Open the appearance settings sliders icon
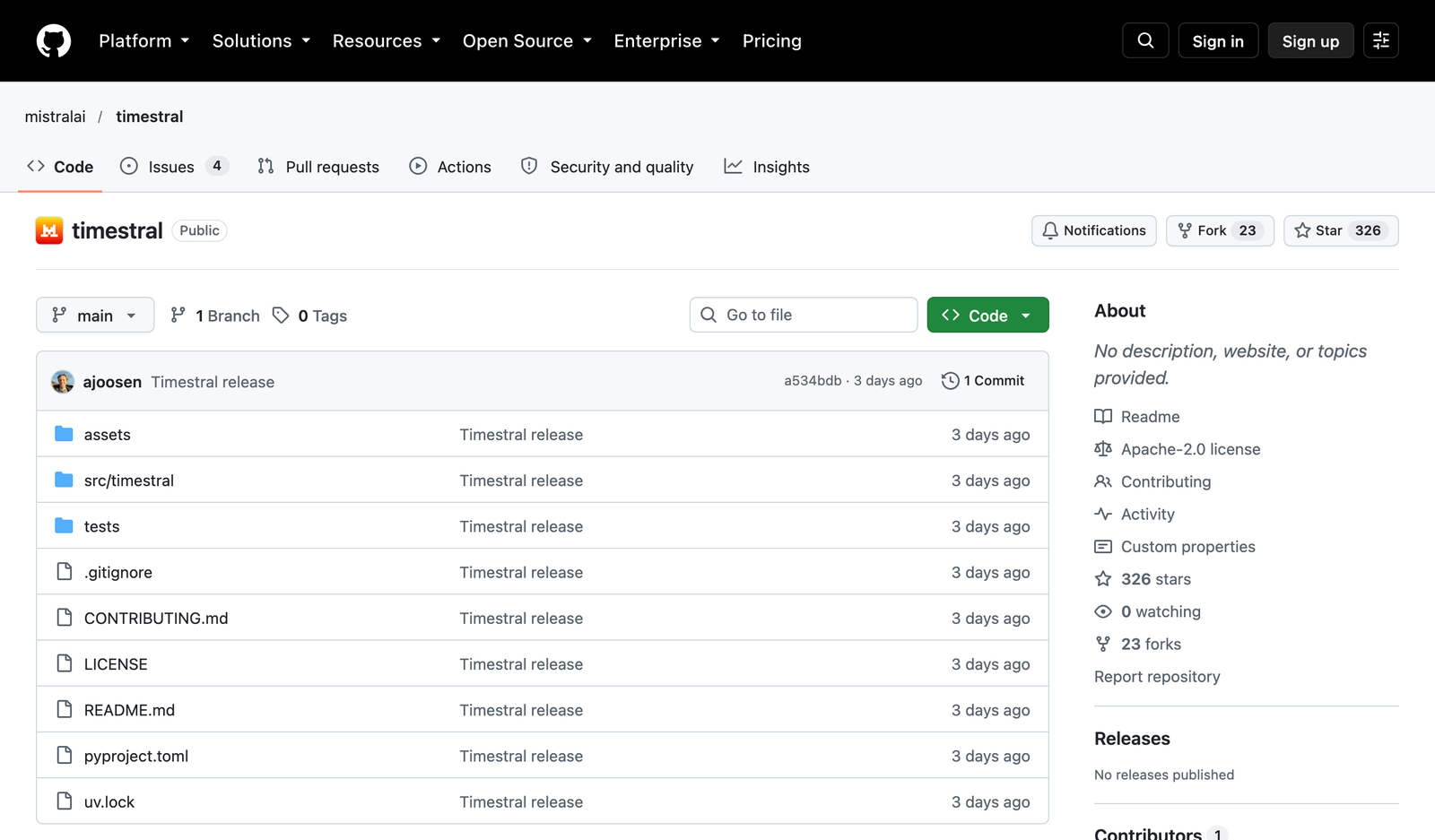 click(1381, 40)
